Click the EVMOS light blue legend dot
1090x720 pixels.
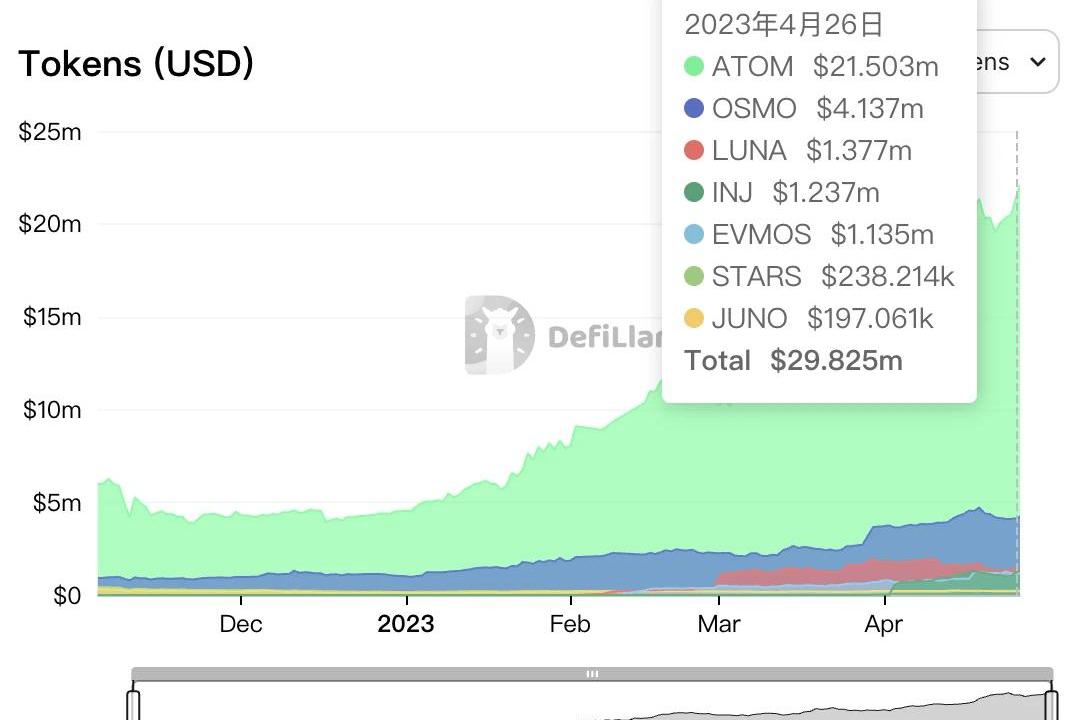pyautogui.click(x=694, y=235)
